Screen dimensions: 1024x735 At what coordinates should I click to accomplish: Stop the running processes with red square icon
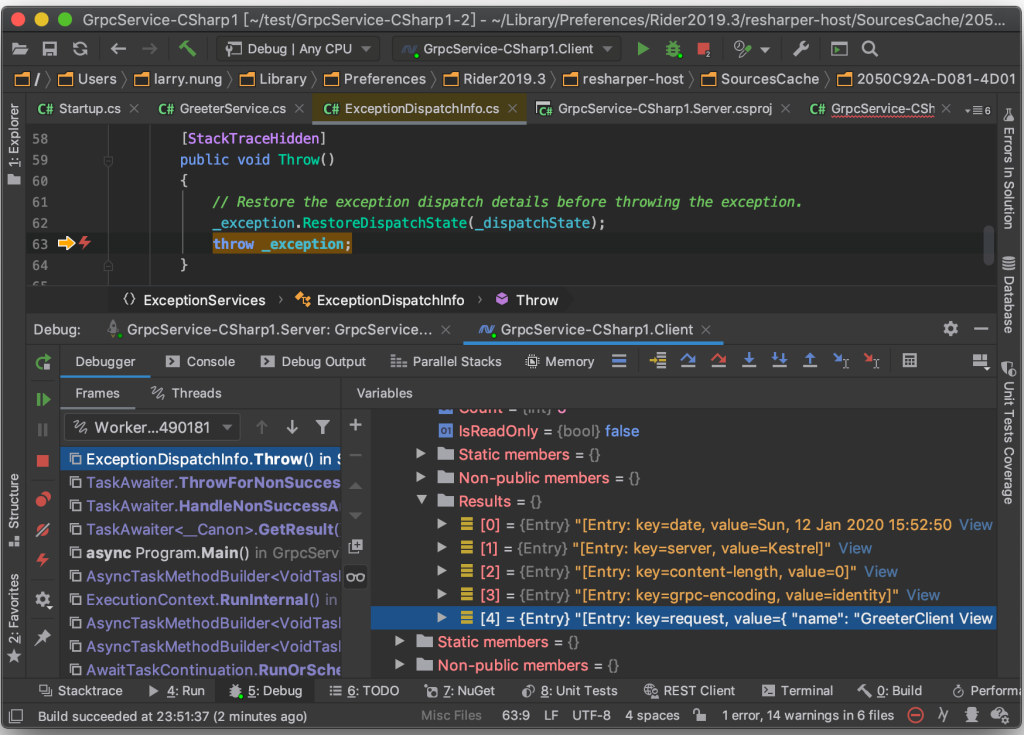tap(704, 49)
